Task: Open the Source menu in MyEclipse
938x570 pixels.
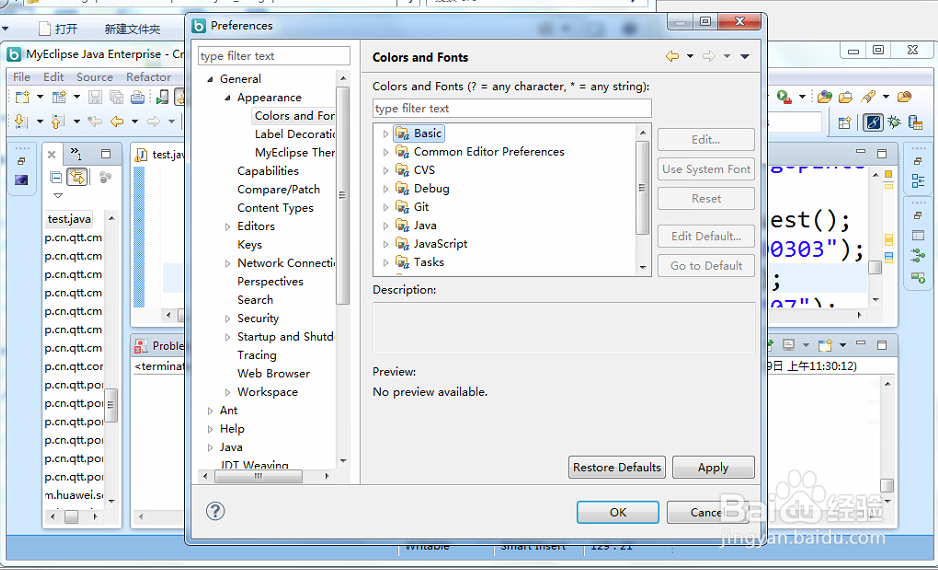Action: coord(95,77)
